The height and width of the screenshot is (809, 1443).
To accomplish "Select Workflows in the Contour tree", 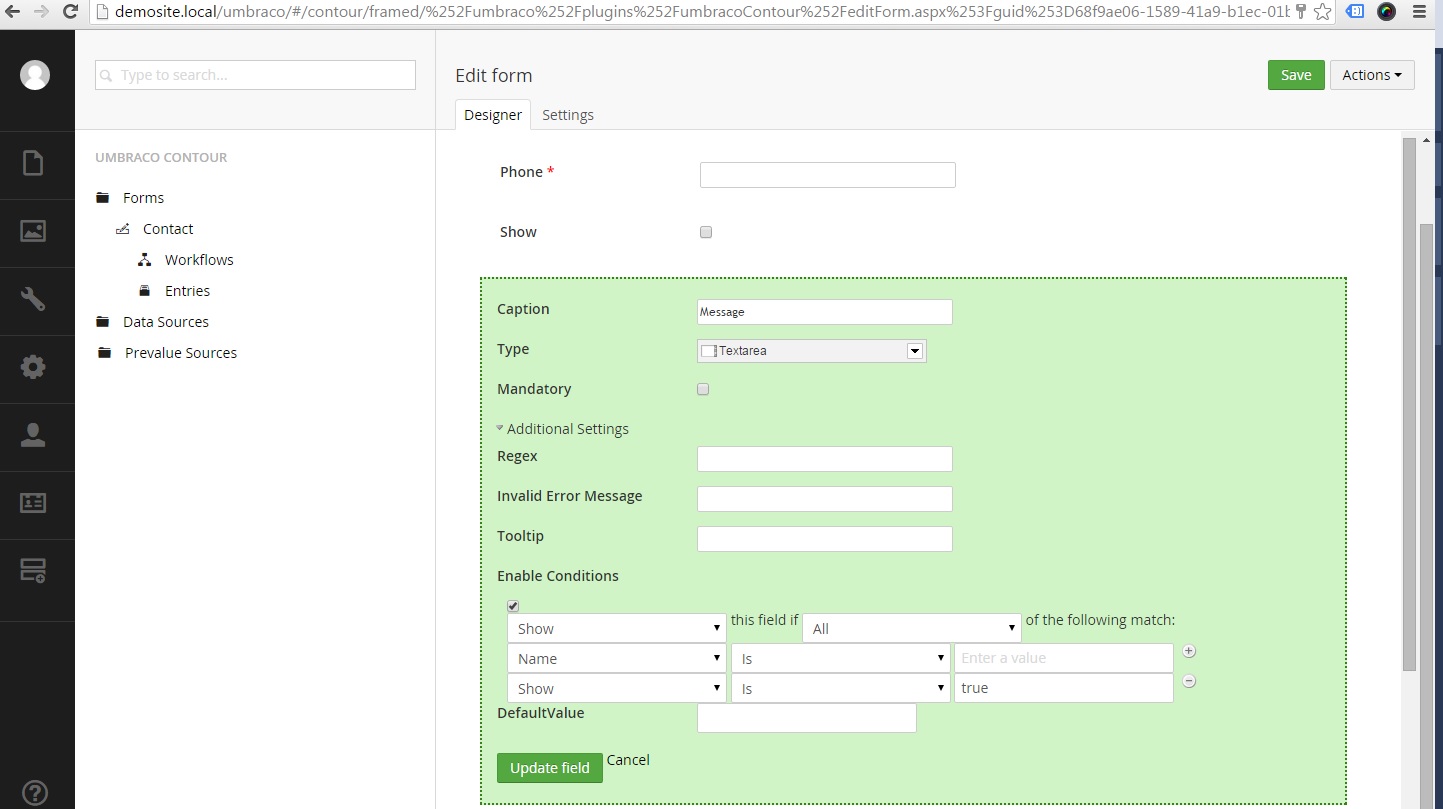I will coord(199,260).
